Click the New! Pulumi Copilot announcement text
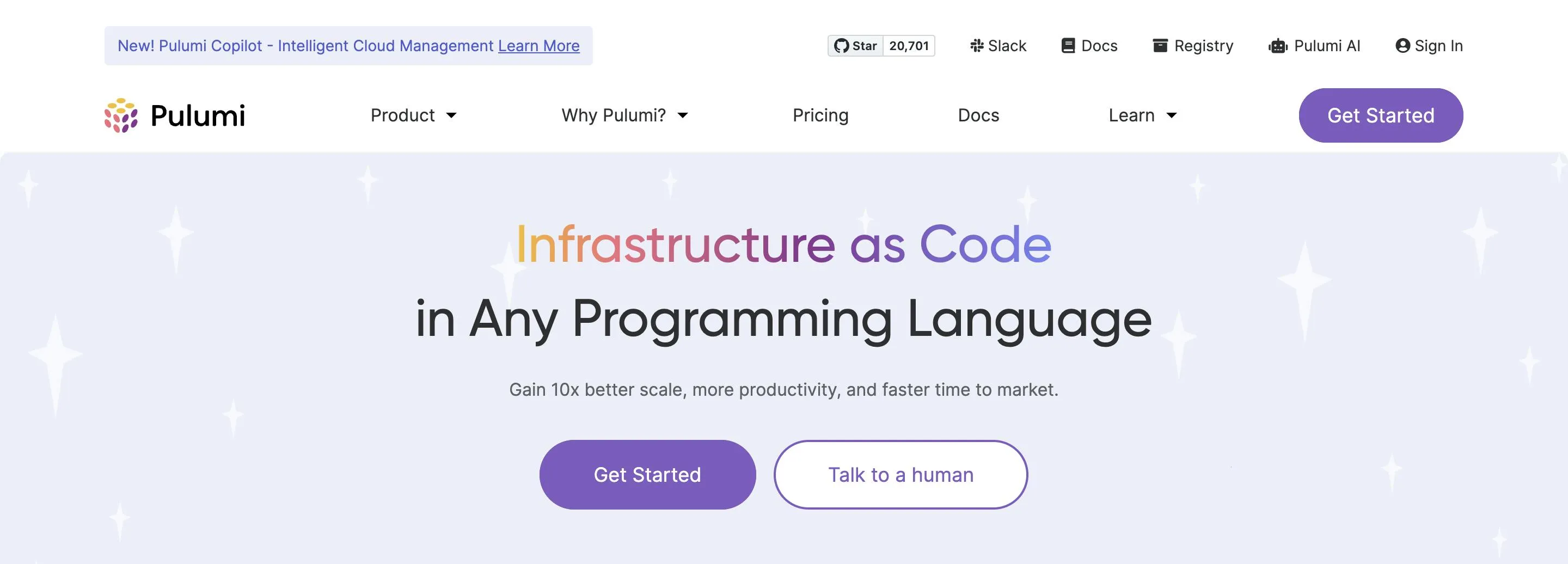Screen dimensions: 1568x564 [305, 46]
